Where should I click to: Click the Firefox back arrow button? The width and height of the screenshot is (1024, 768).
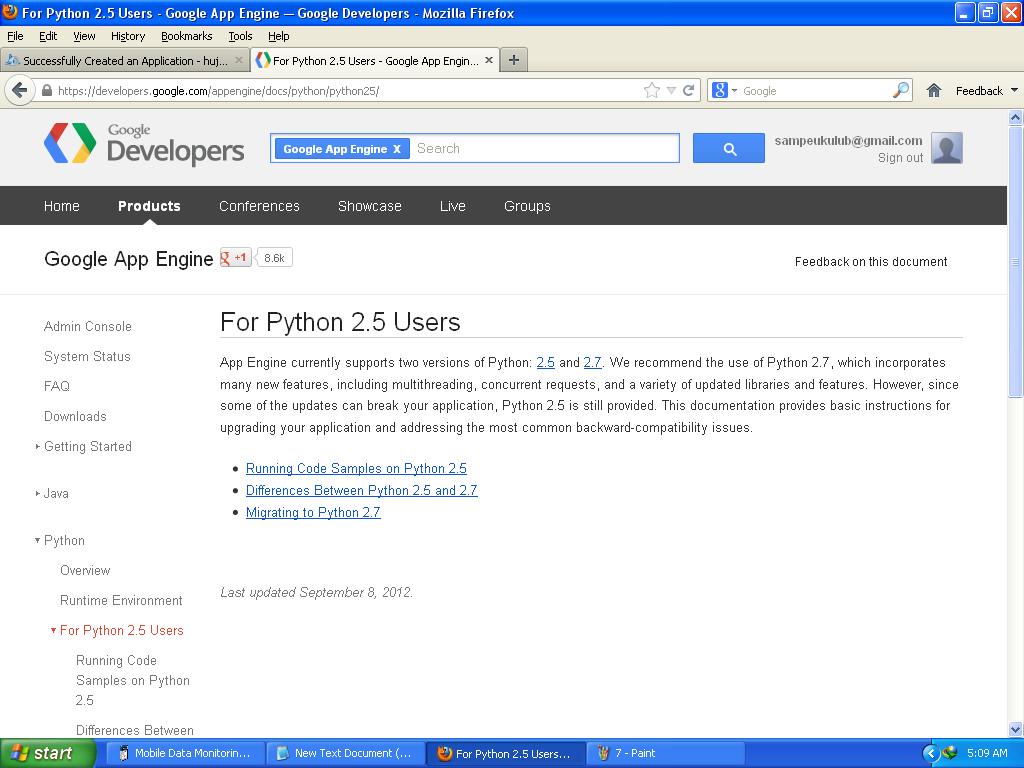[19, 90]
